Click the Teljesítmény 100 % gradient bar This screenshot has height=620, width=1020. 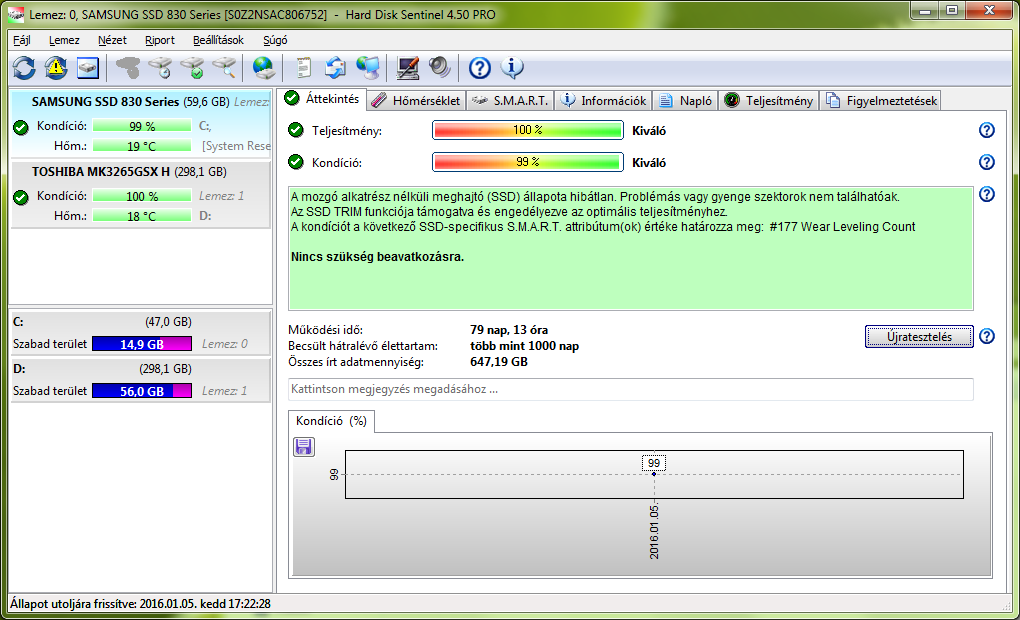click(x=528, y=130)
